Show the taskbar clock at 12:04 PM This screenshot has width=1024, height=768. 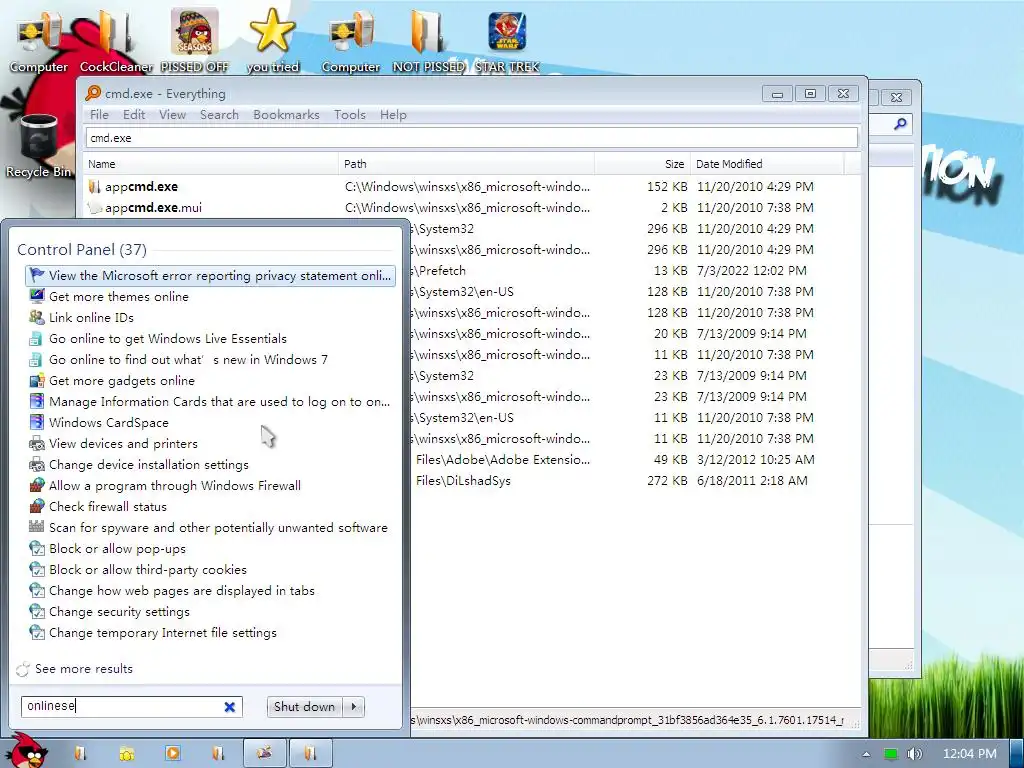[x=970, y=754]
